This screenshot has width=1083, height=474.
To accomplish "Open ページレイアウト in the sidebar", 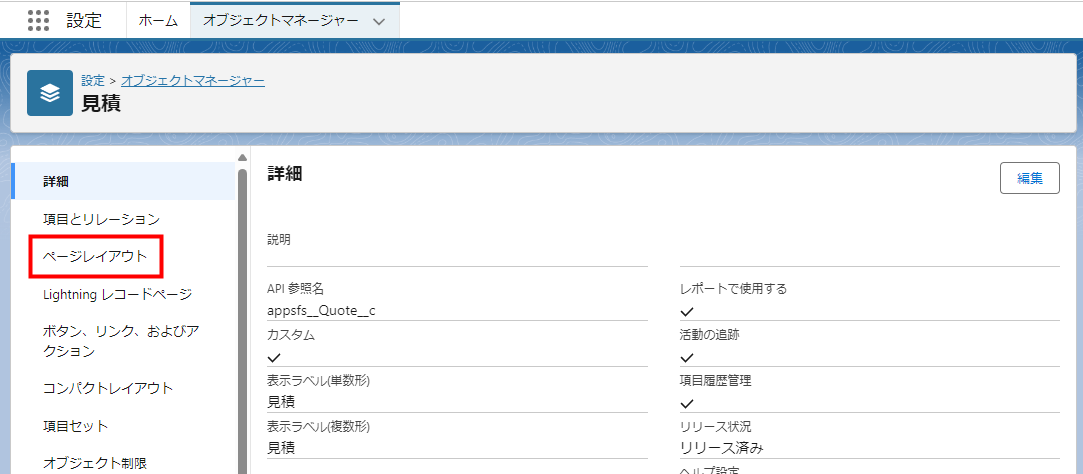I will (95, 257).
